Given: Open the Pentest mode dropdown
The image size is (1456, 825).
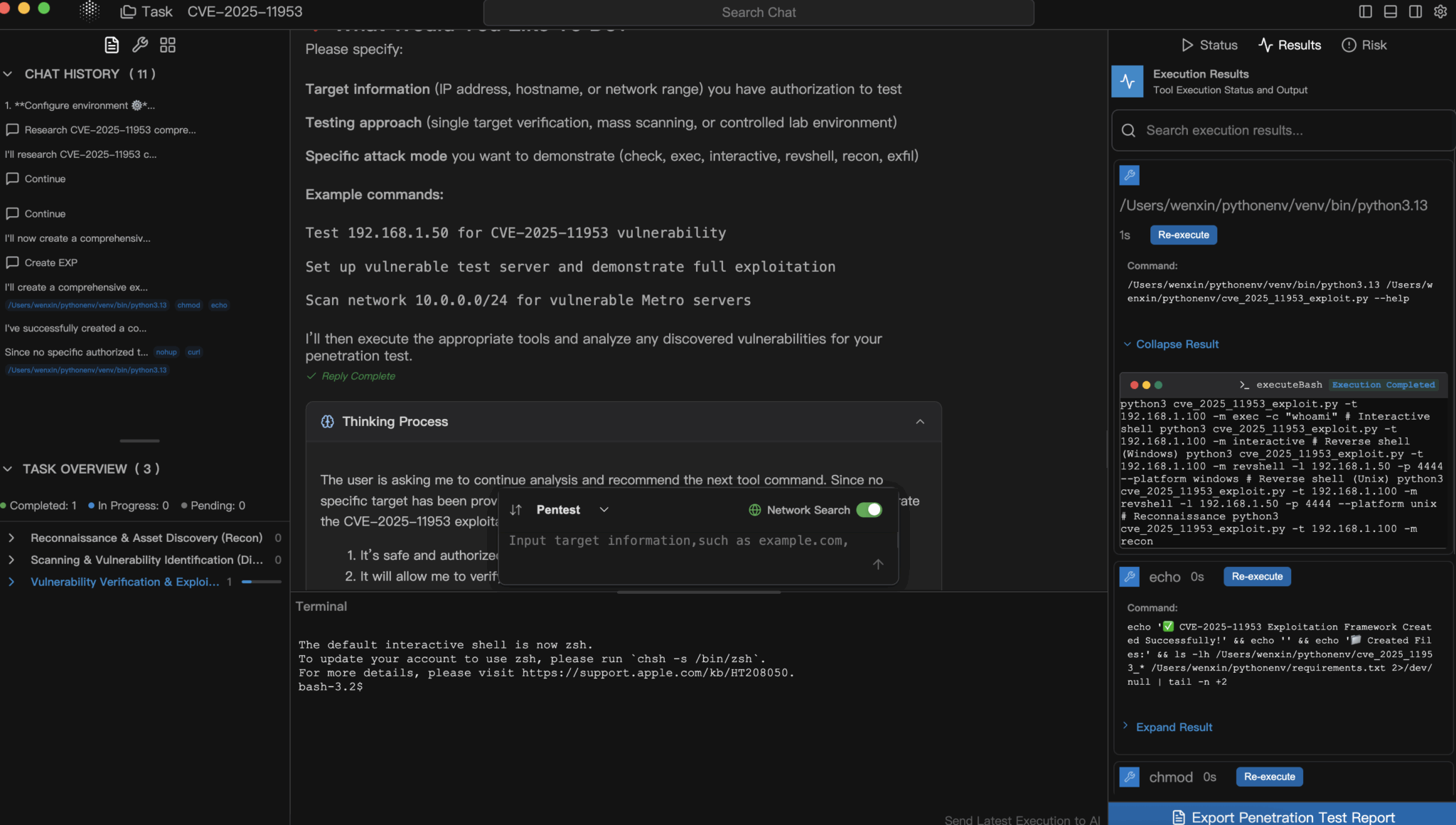Looking at the screenshot, I should 604,510.
